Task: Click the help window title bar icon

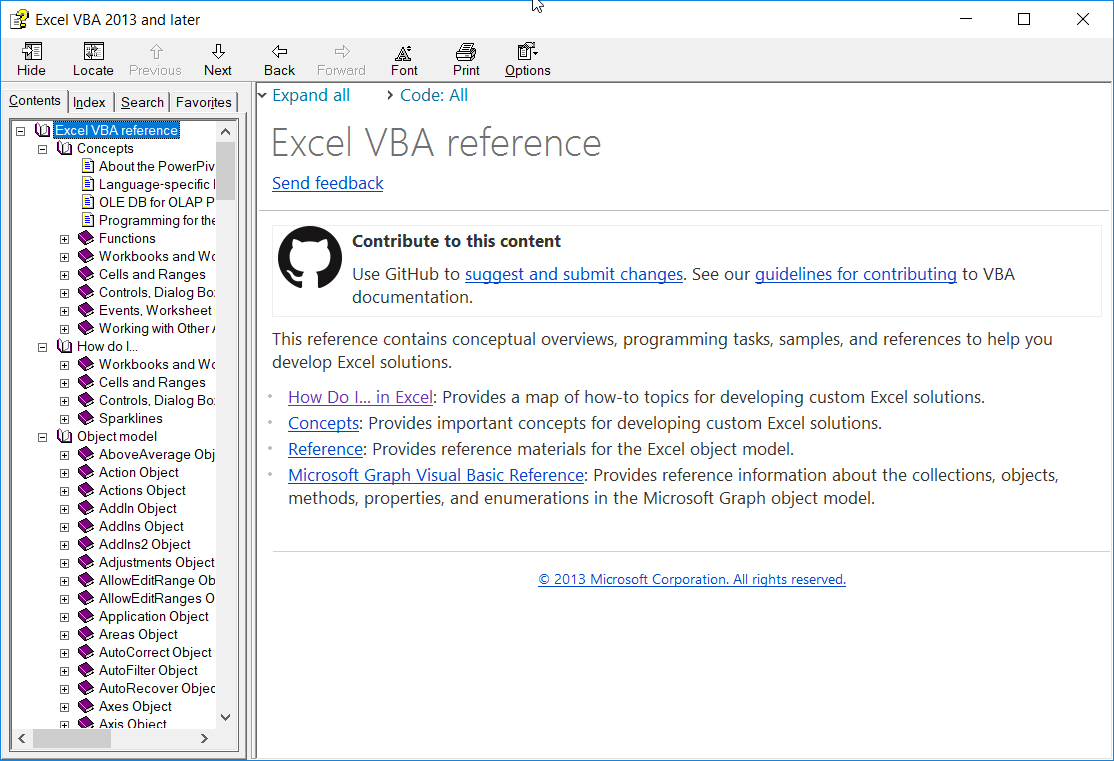Action: [x=19, y=19]
